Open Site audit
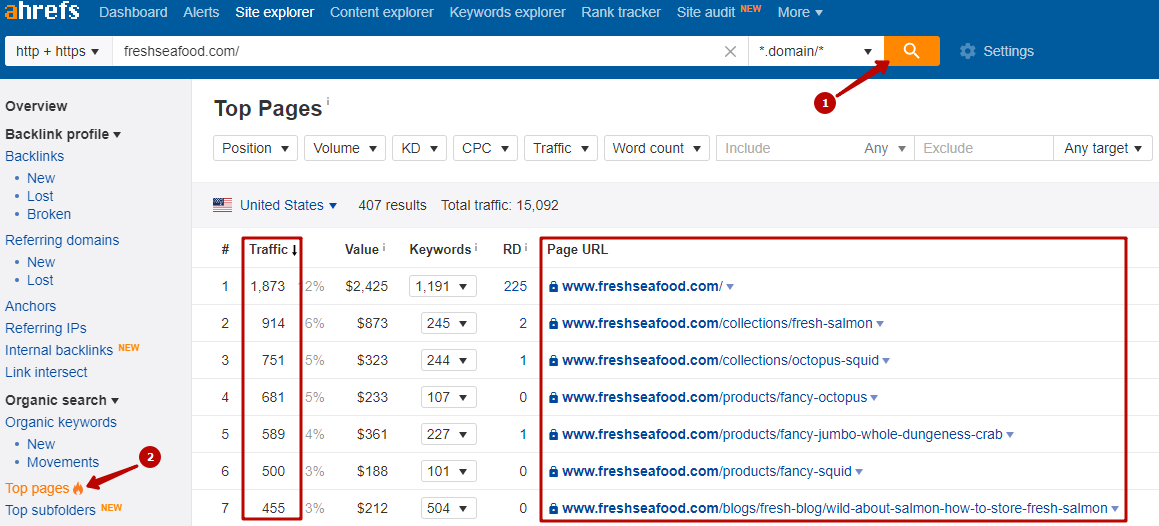Screen dimensions: 1159x526 706,12
